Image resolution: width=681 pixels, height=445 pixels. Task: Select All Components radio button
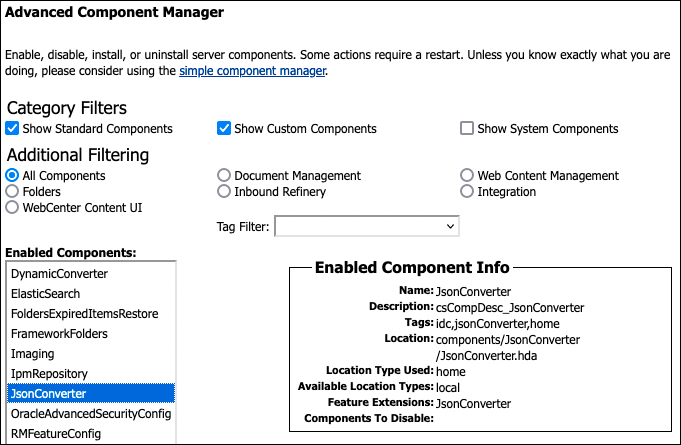tap(12, 175)
